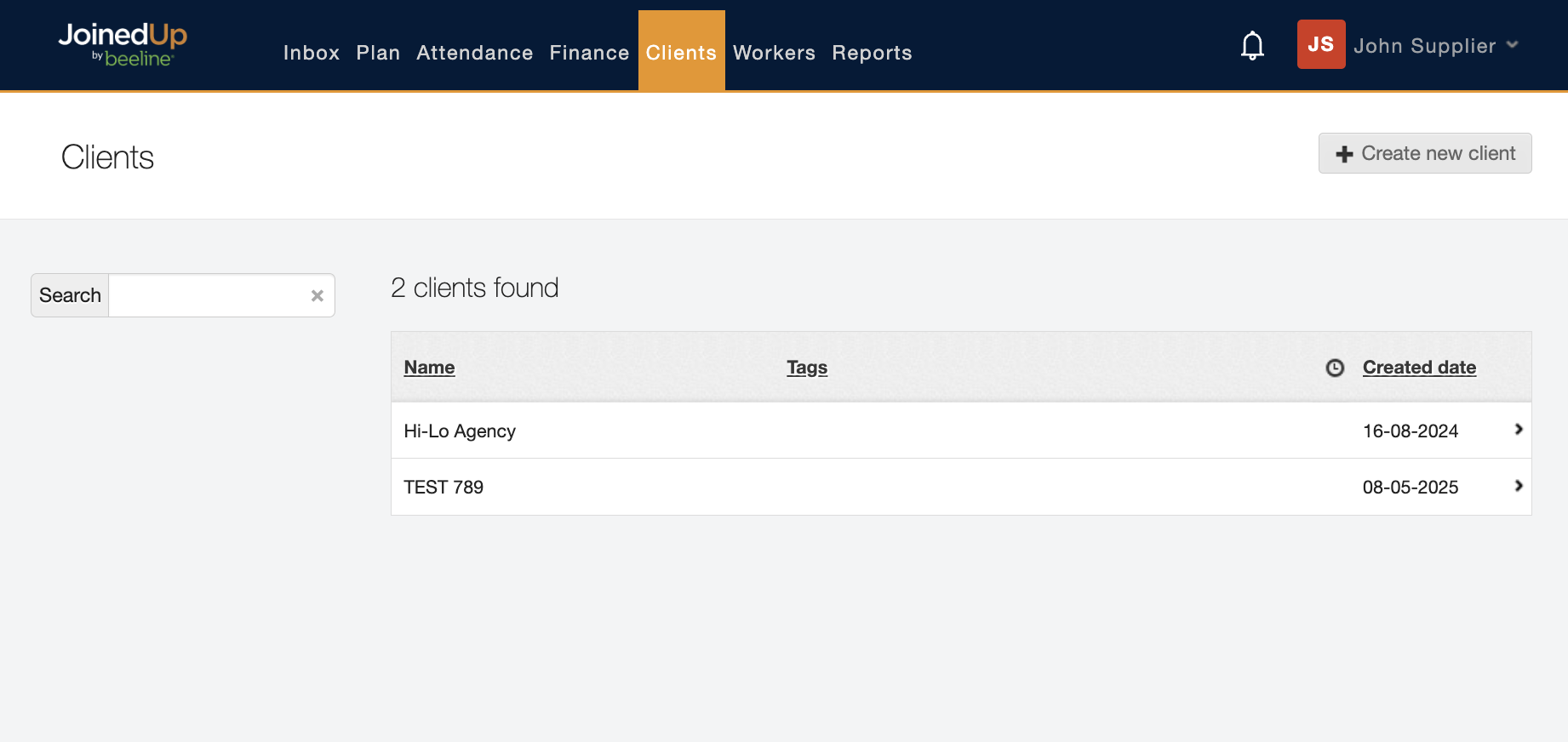Sort clients by Tags column

tap(806, 368)
